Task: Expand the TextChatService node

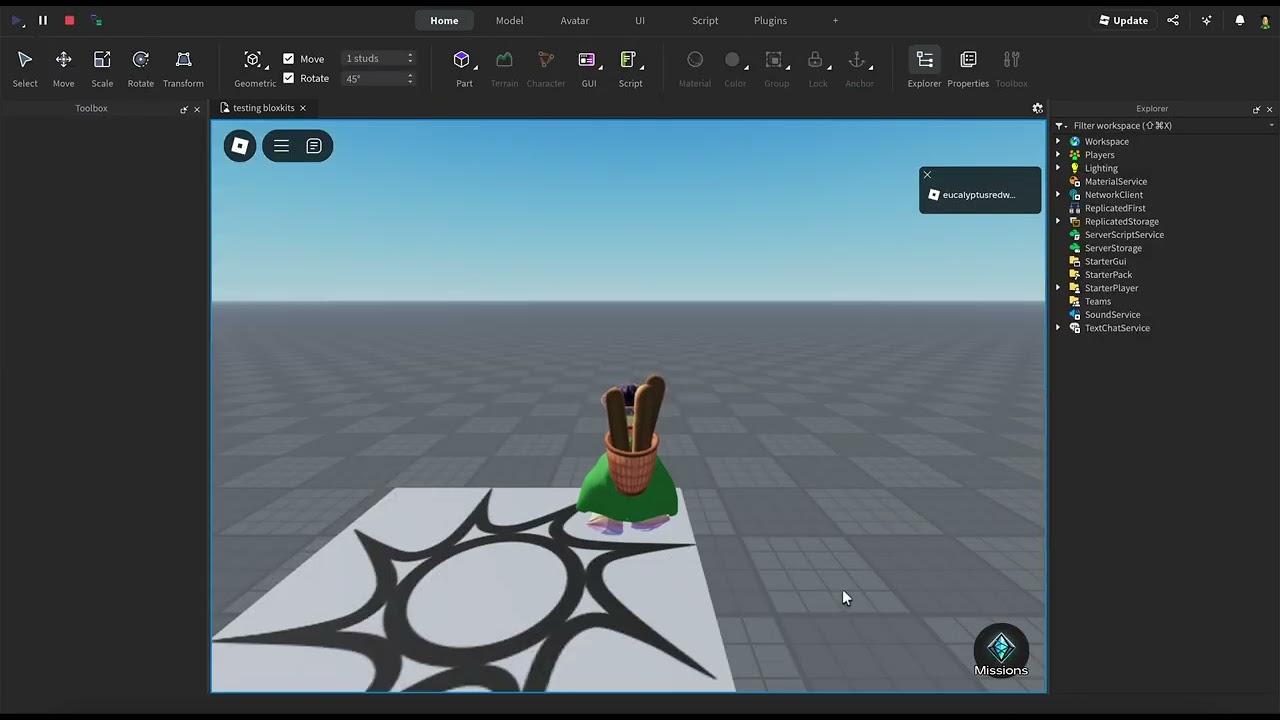Action: [x=1058, y=328]
